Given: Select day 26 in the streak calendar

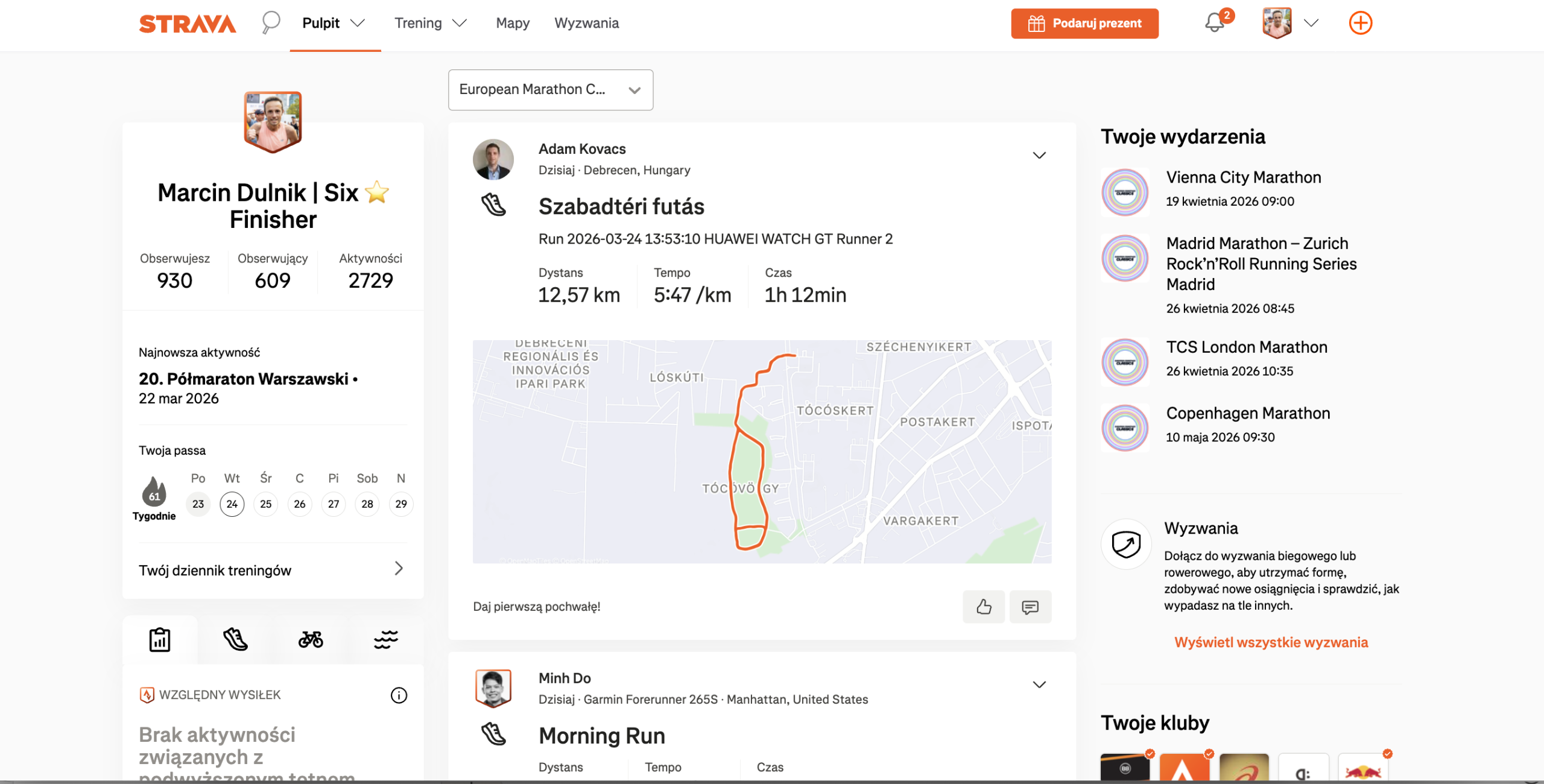Looking at the screenshot, I should click(x=300, y=504).
